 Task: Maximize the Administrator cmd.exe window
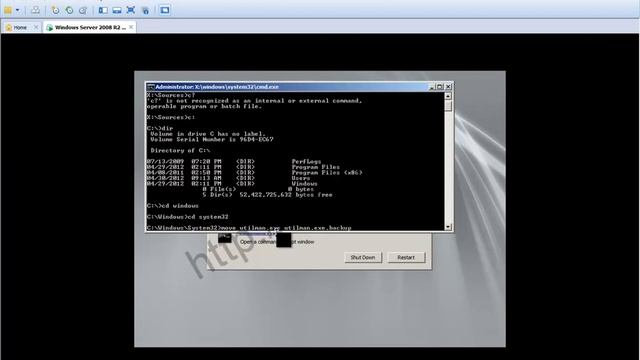tap(440, 87)
